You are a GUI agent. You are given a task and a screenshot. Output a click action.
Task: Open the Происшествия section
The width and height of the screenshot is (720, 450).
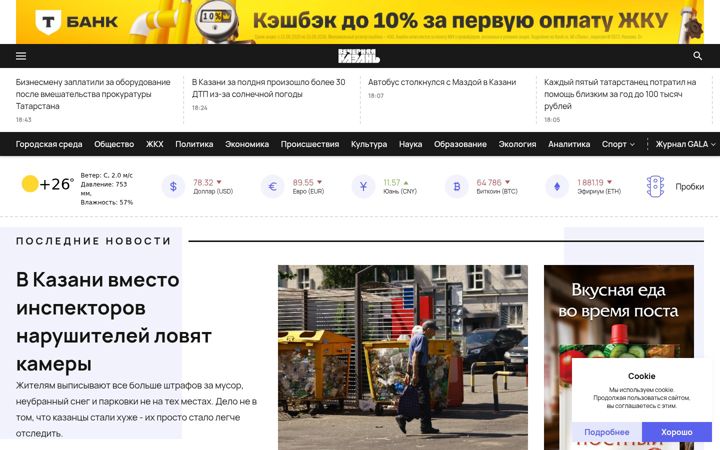[310, 144]
